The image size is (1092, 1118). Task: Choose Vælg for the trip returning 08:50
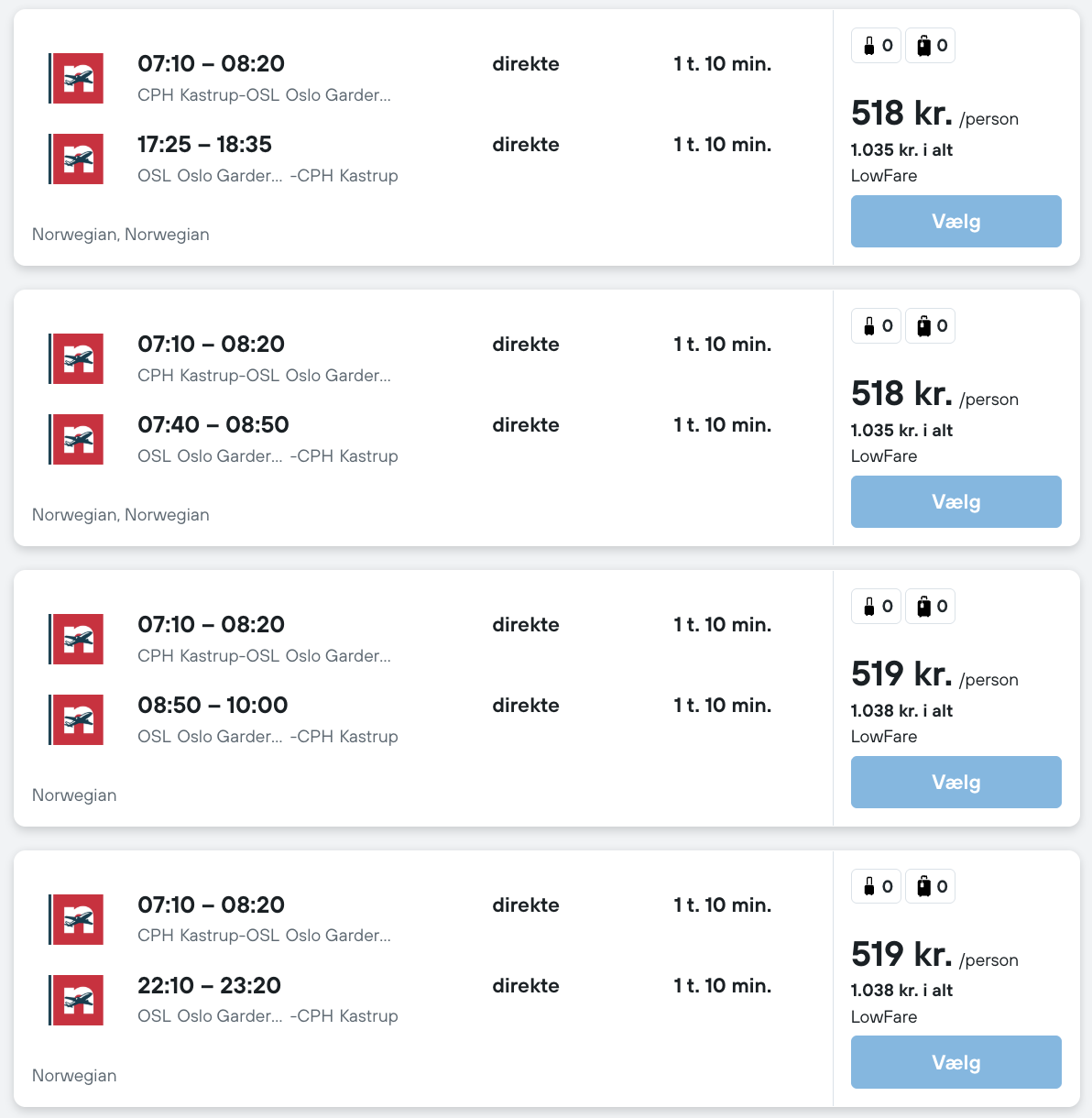point(955,783)
